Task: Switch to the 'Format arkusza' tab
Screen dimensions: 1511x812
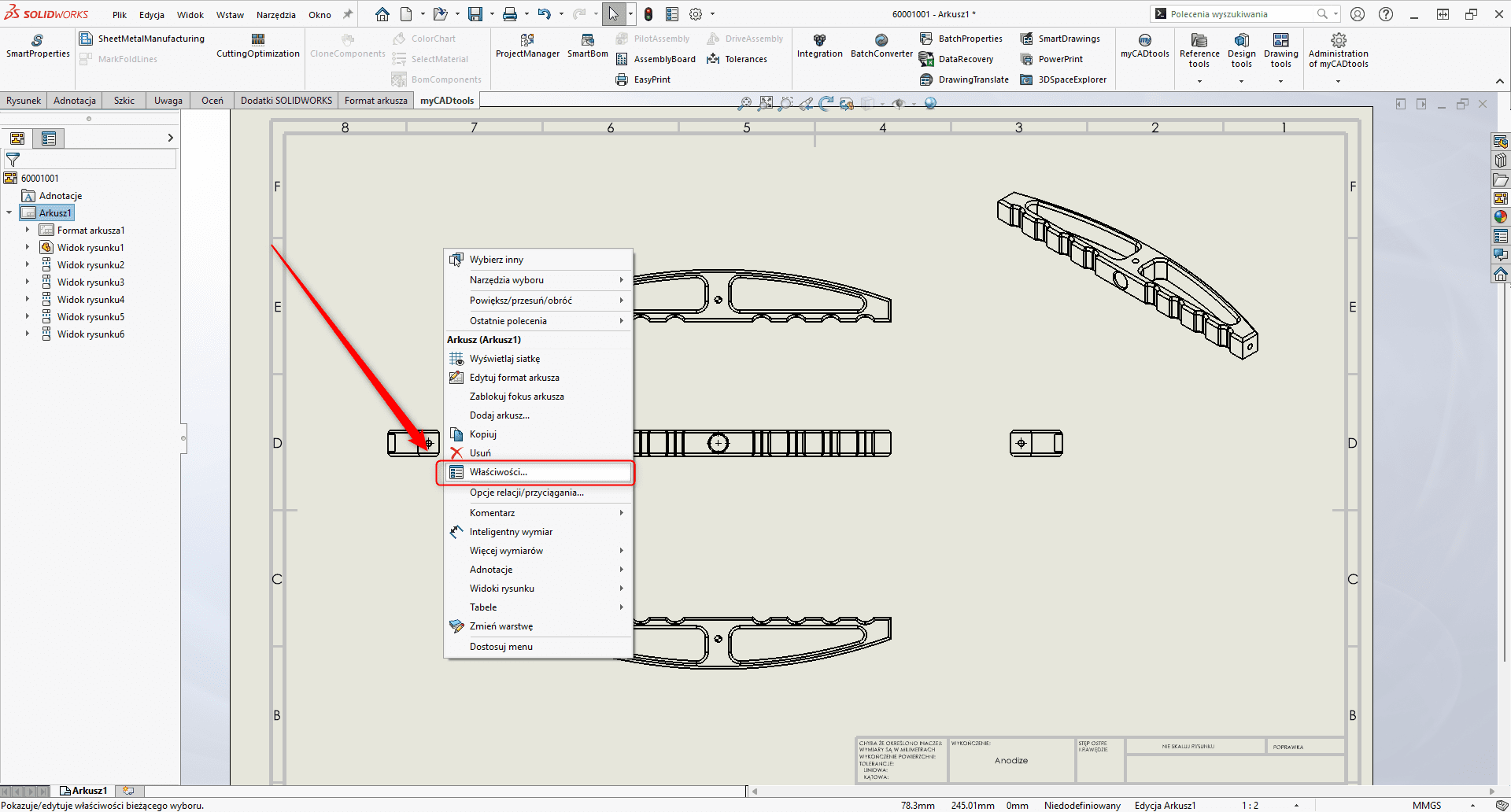Action: [375, 100]
